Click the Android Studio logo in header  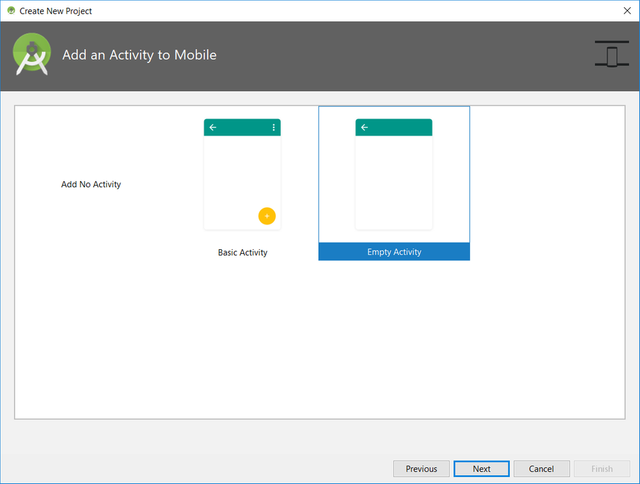tap(32, 55)
